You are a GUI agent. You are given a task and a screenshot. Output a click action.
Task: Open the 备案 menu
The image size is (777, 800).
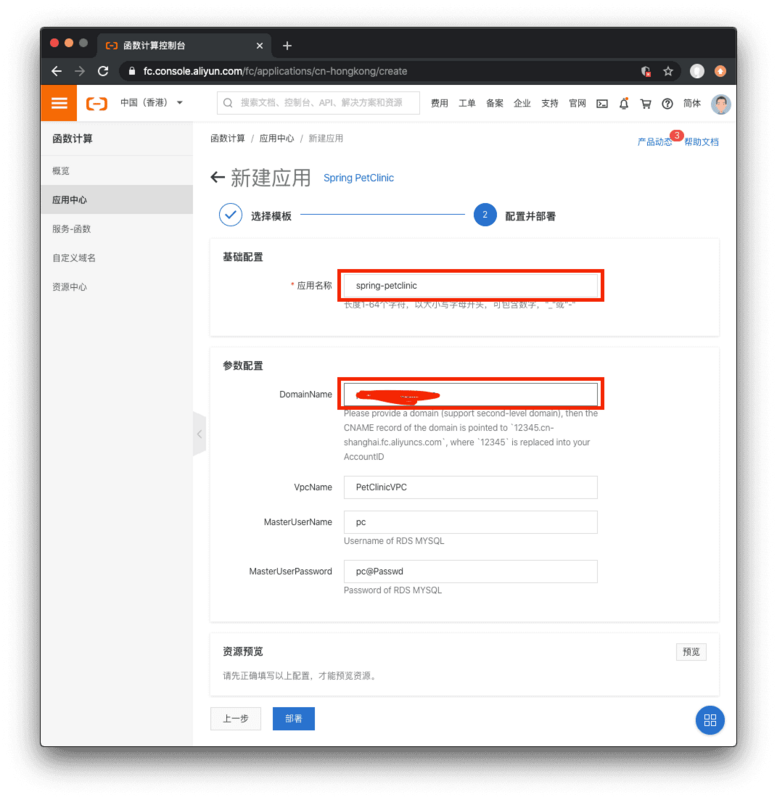pyautogui.click(x=494, y=104)
